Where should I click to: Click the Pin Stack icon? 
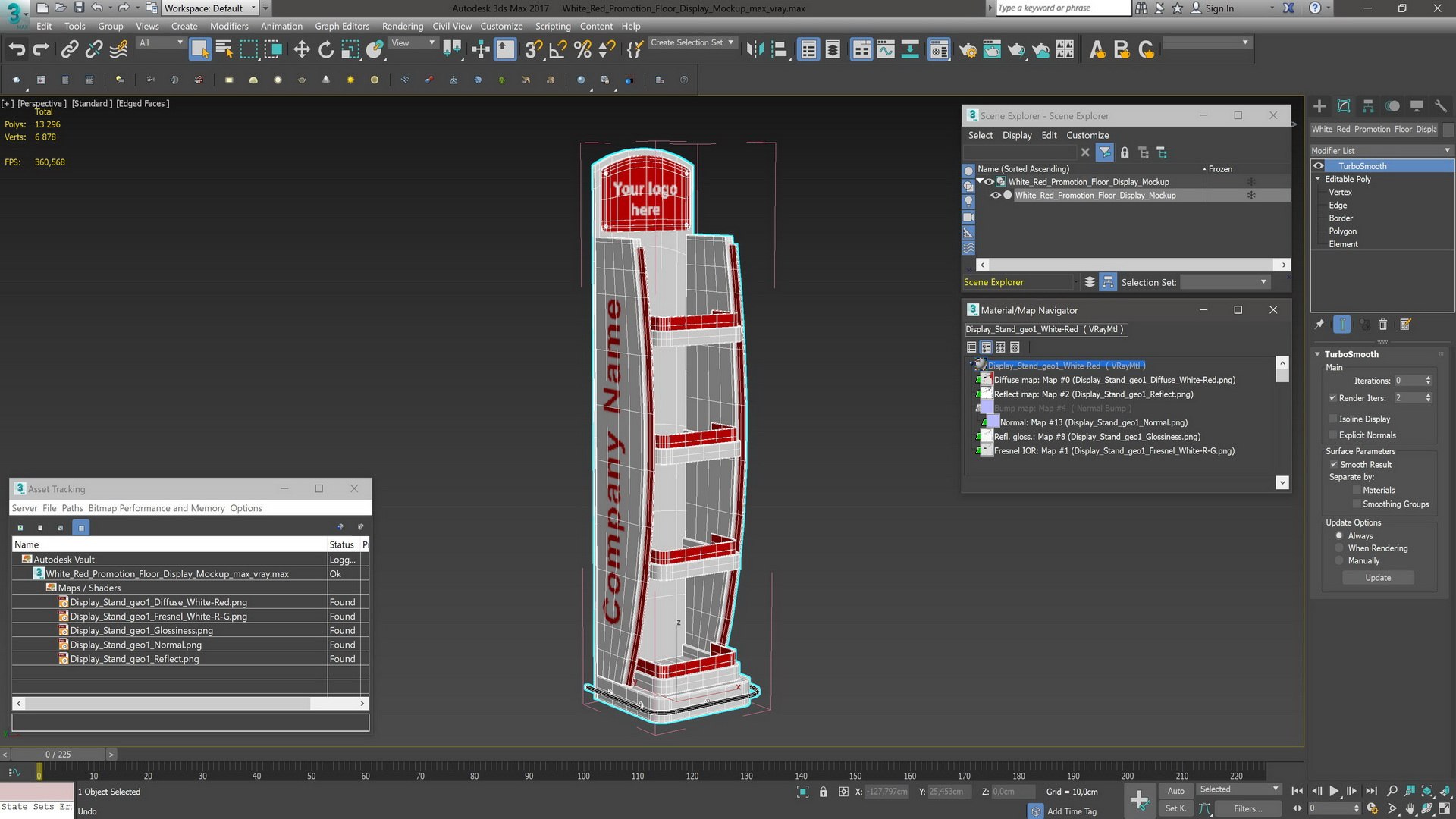[x=1319, y=325]
